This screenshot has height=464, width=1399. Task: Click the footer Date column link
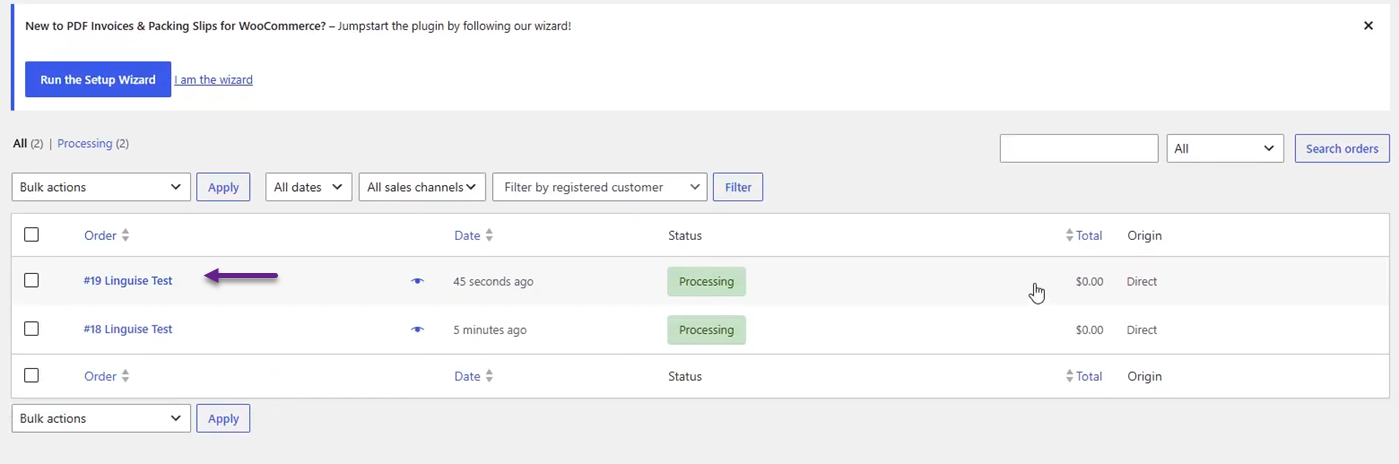(467, 377)
